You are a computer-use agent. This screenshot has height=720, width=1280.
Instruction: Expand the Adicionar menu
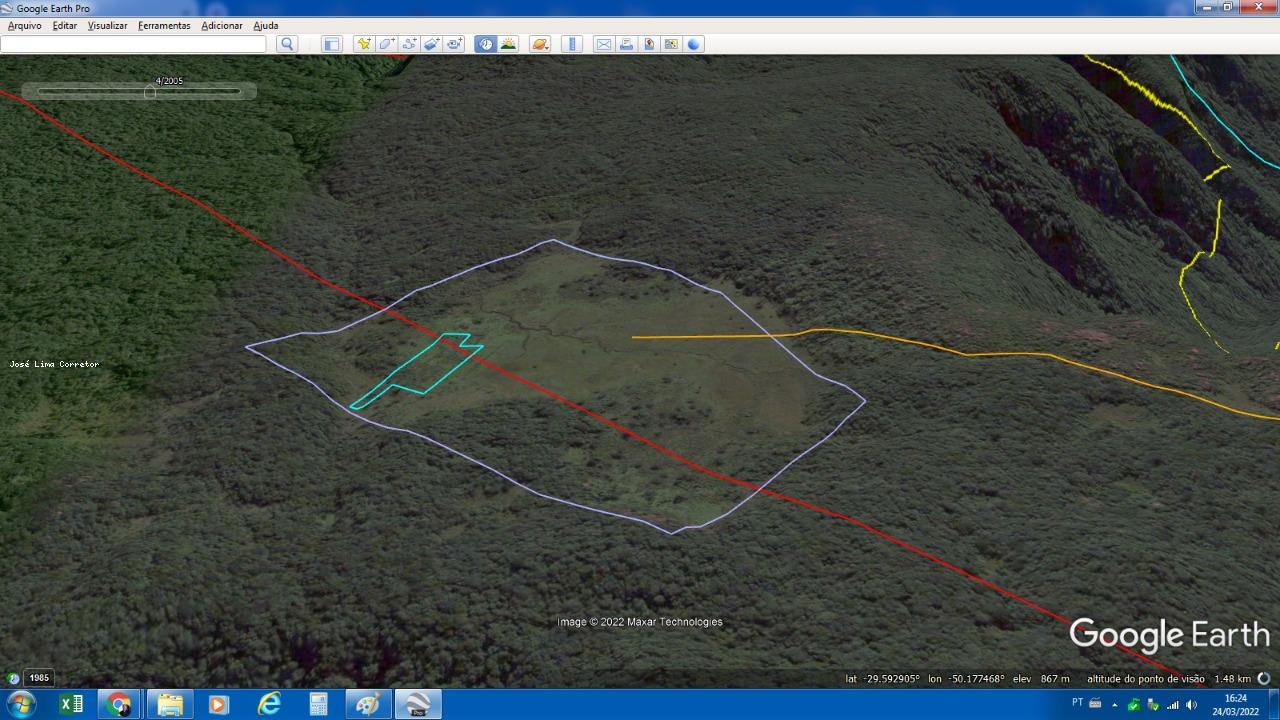[222, 25]
